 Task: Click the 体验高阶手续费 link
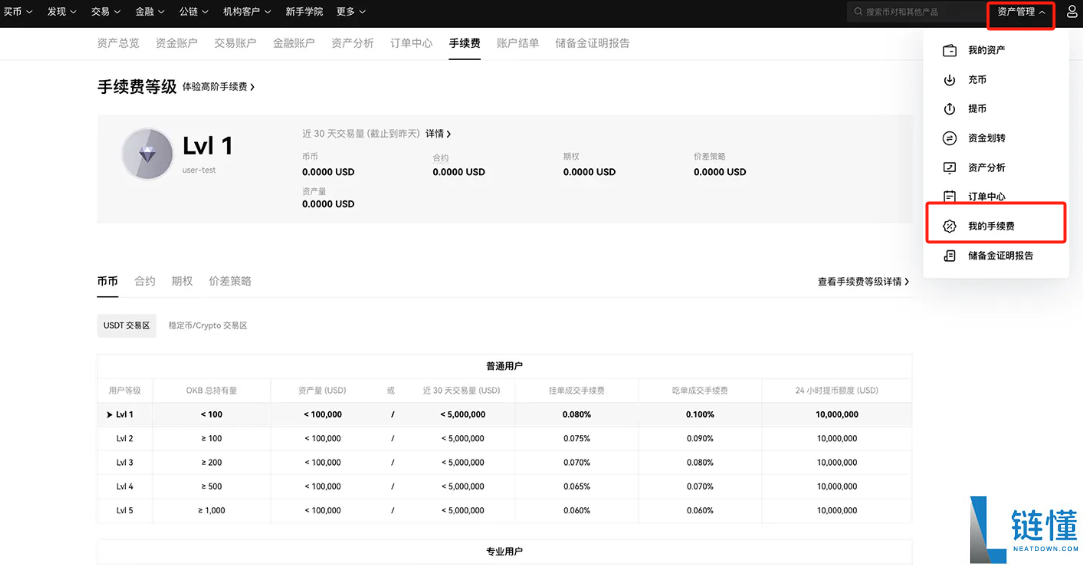coord(218,87)
